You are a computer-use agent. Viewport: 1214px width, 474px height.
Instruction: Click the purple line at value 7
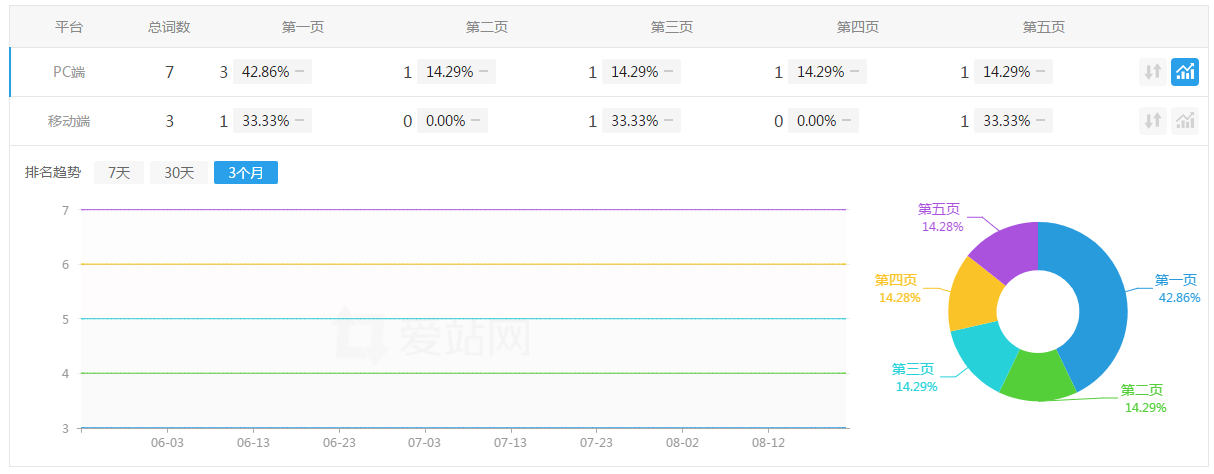(x=460, y=210)
